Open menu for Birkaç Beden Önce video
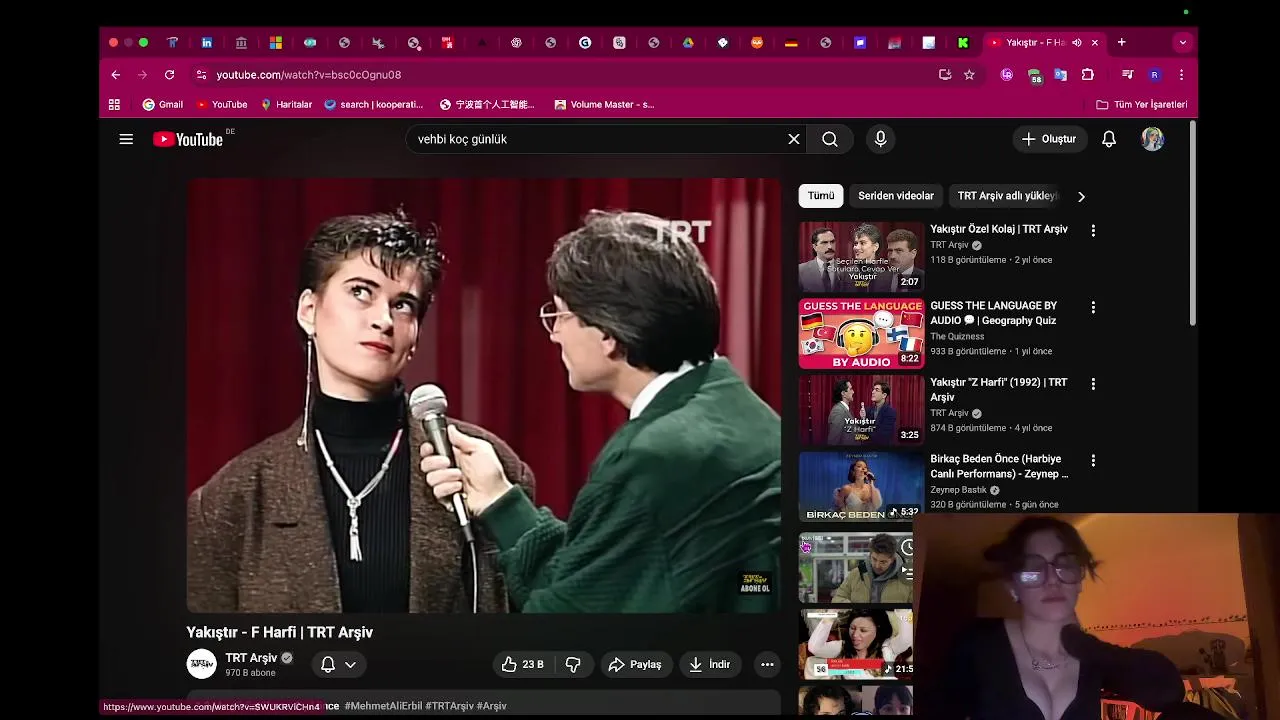 tap(1093, 461)
